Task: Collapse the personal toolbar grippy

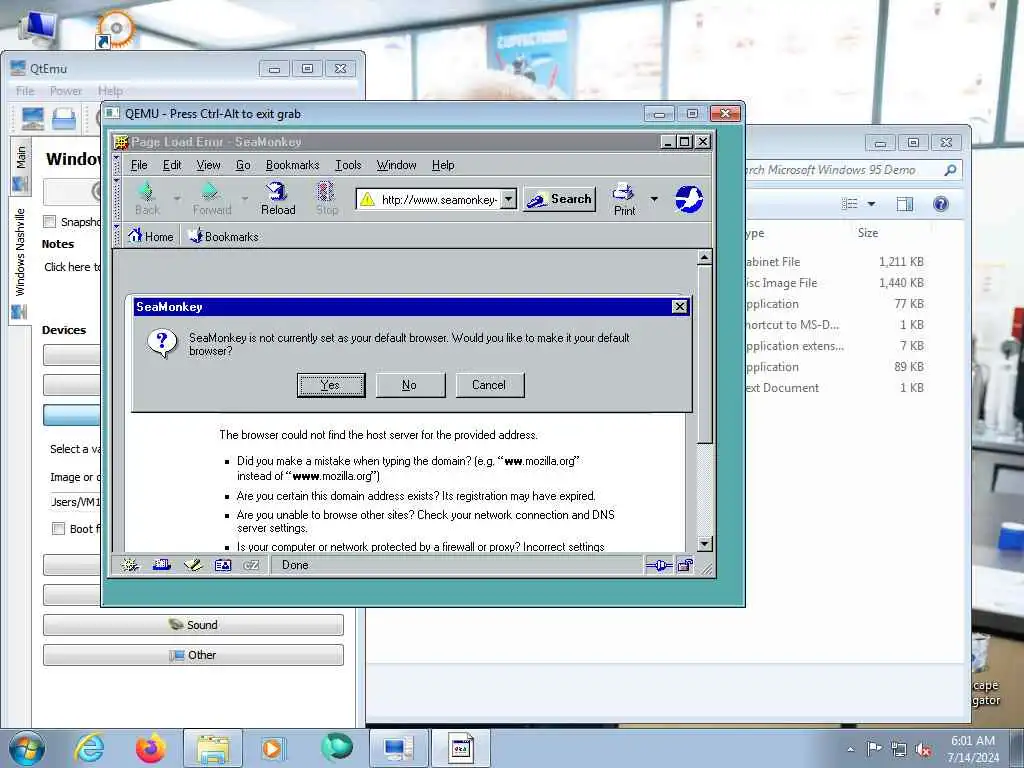Action: (x=117, y=236)
